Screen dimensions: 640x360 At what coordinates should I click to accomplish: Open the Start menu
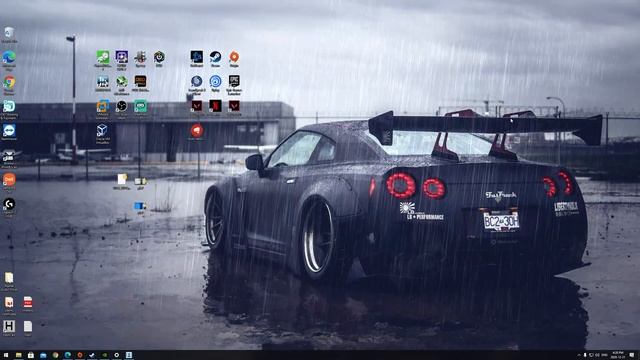pos(6,355)
